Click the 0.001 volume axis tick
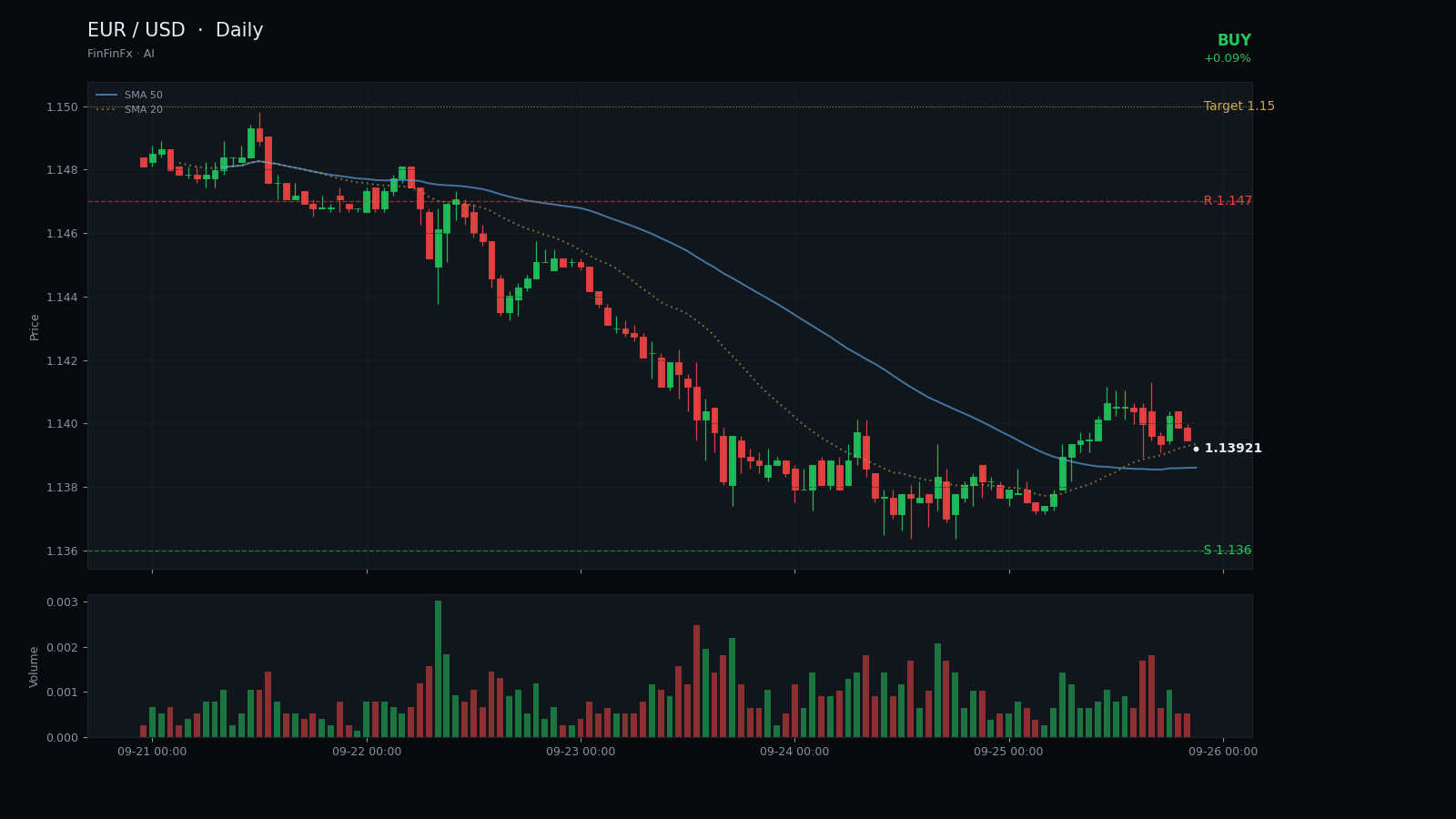Screen dimensions: 1456x819 point(62,693)
